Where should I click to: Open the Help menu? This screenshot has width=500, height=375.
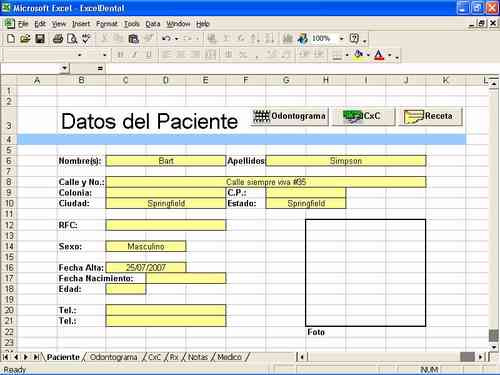point(202,24)
